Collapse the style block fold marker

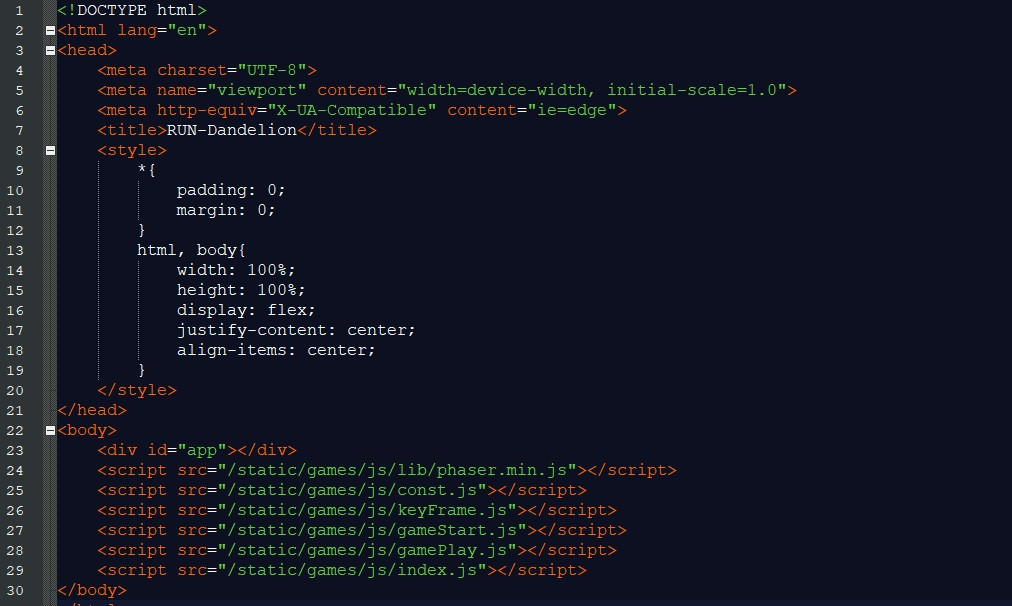[50, 150]
